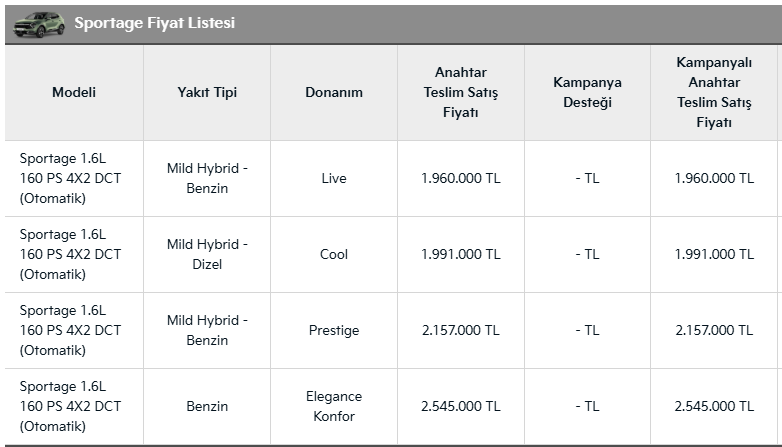782x447 pixels.
Task: Select the Elegance Konfor trim cell
Action: coord(334,406)
